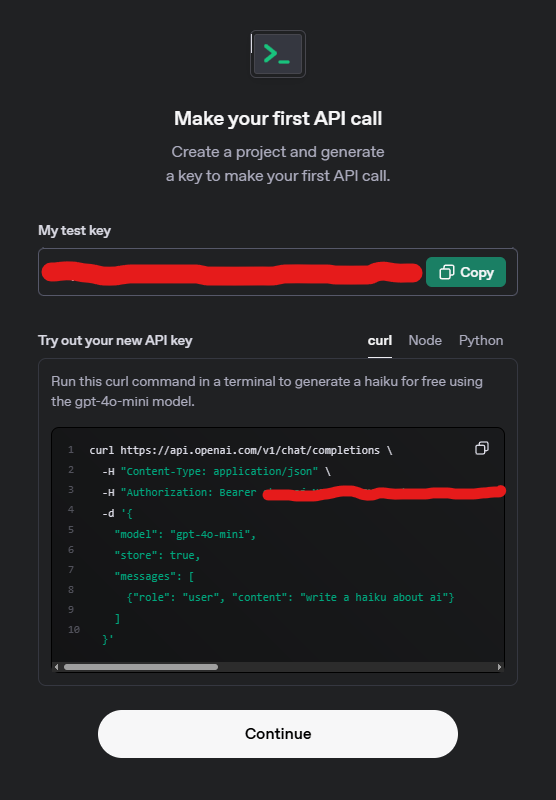
Task: Click the left arrow of the code scrollbar
Action: [56, 667]
